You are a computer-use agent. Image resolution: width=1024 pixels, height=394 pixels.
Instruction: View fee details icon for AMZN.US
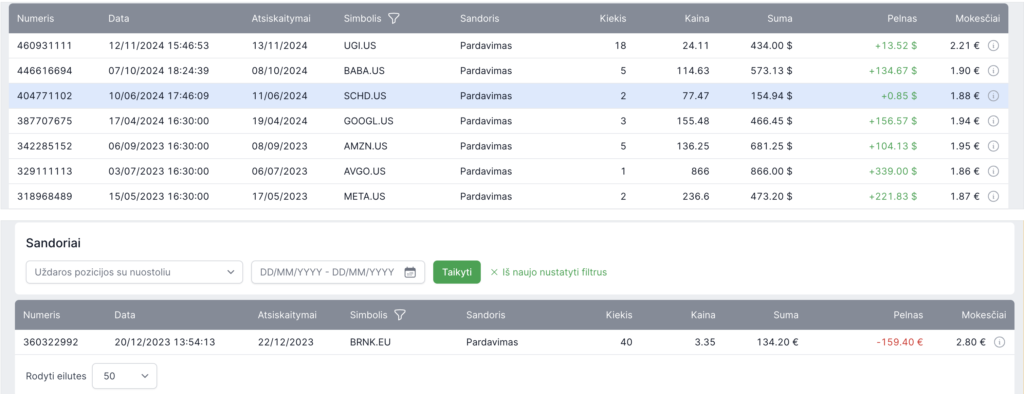coord(993,146)
